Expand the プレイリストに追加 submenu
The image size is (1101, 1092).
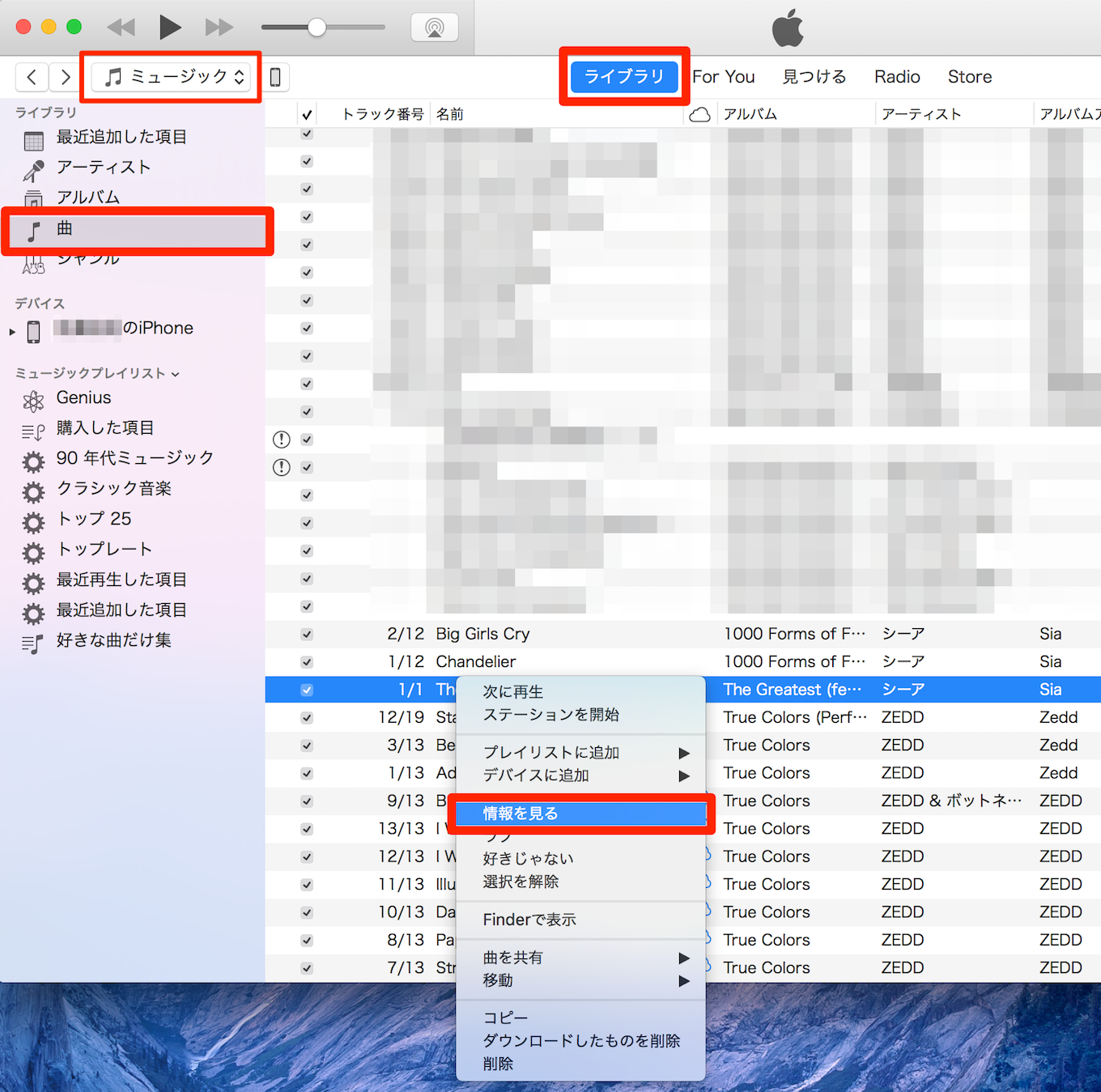pos(580,753)
